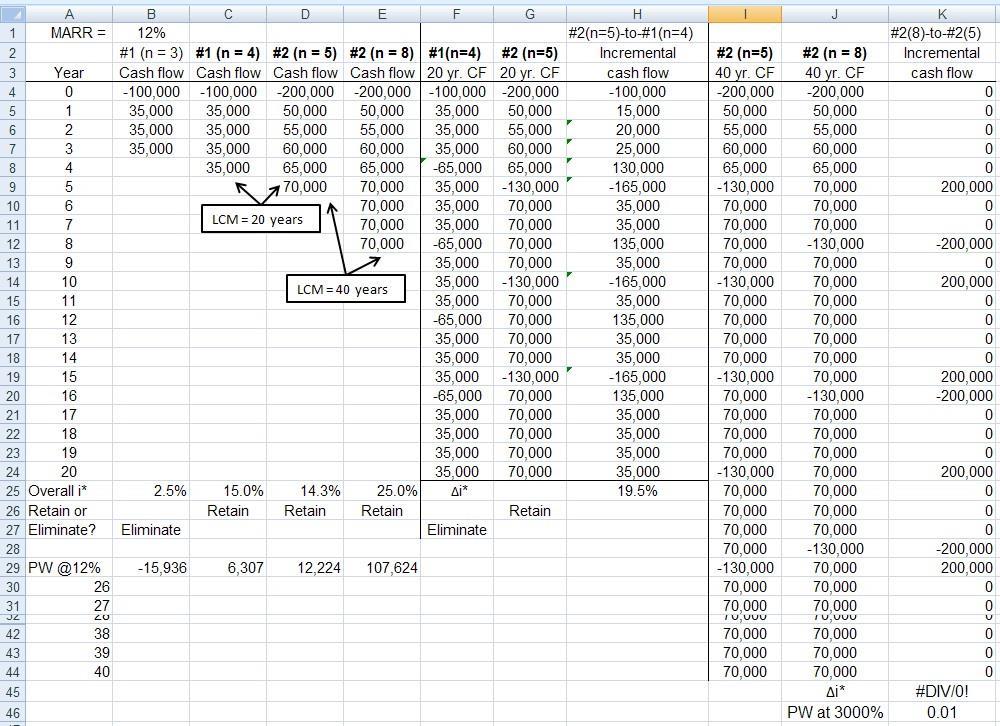Image resolution: width=1000 pixels, height=726 pixels.
Task: Select the 12% MARR value cell
Action: (151, 33)
